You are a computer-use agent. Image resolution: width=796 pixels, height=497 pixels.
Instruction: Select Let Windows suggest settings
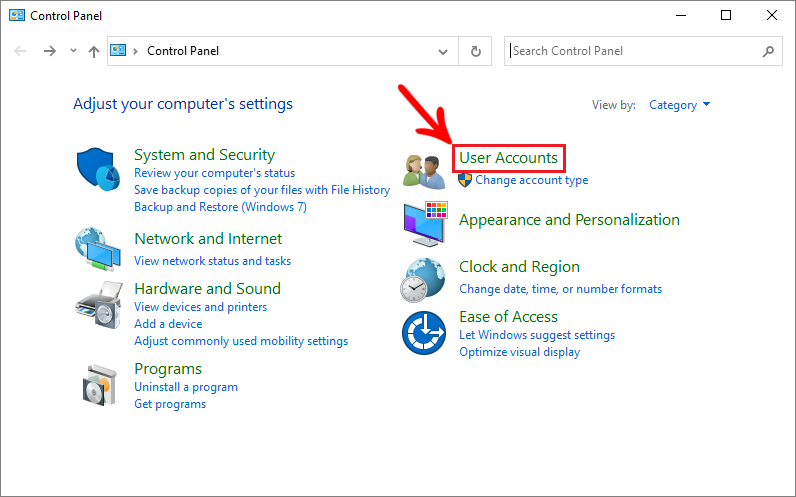[537, 335]
